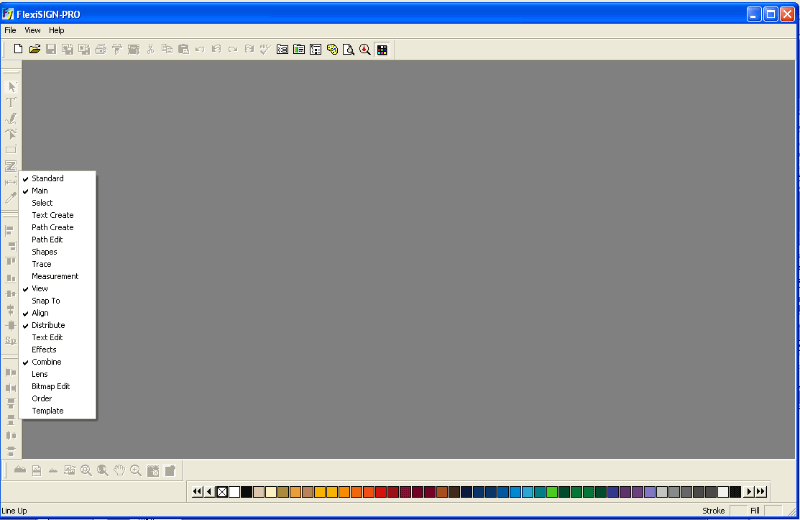The image size is (800, 520).
Task: Select the black swatch next to white
Action: (x=246, y=492)
